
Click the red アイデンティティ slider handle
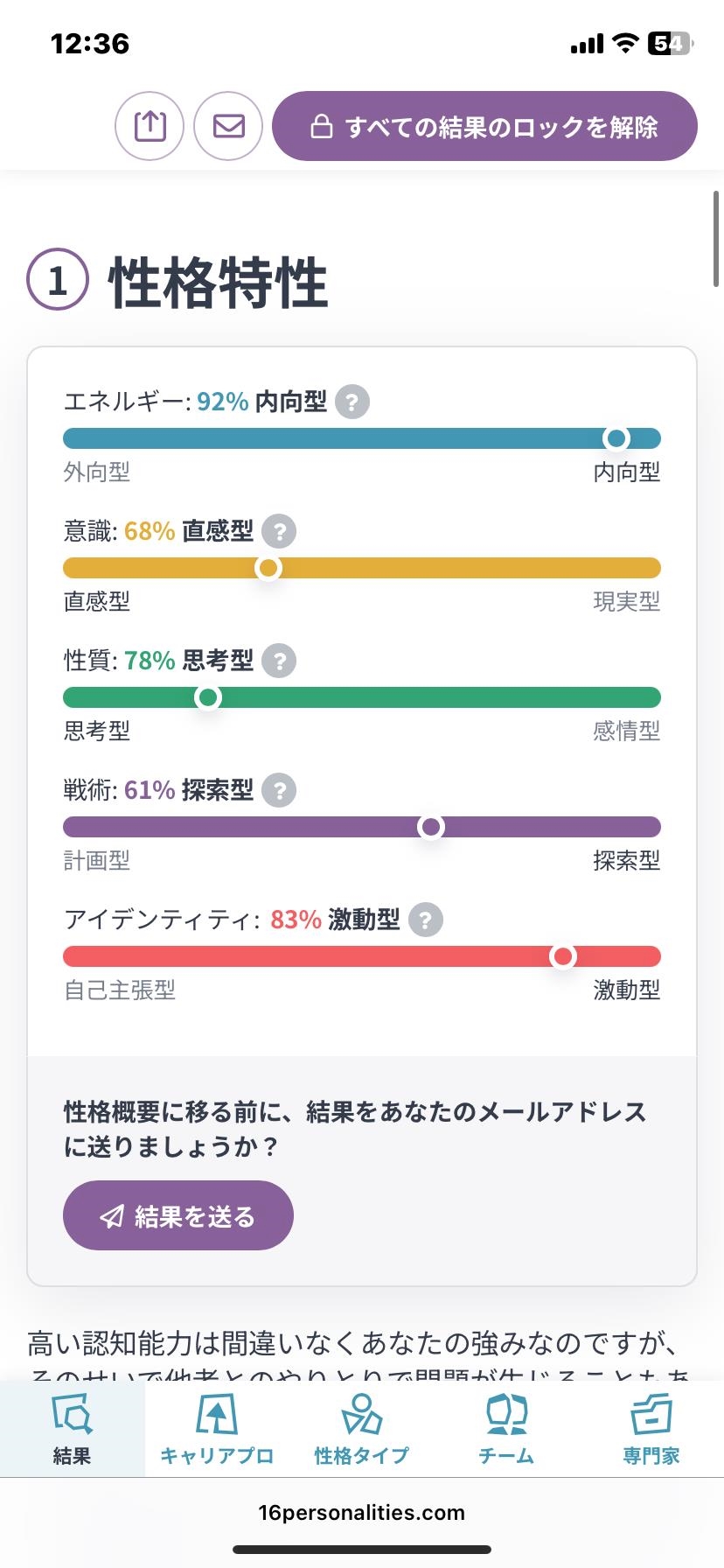click(x=563, y=956)
